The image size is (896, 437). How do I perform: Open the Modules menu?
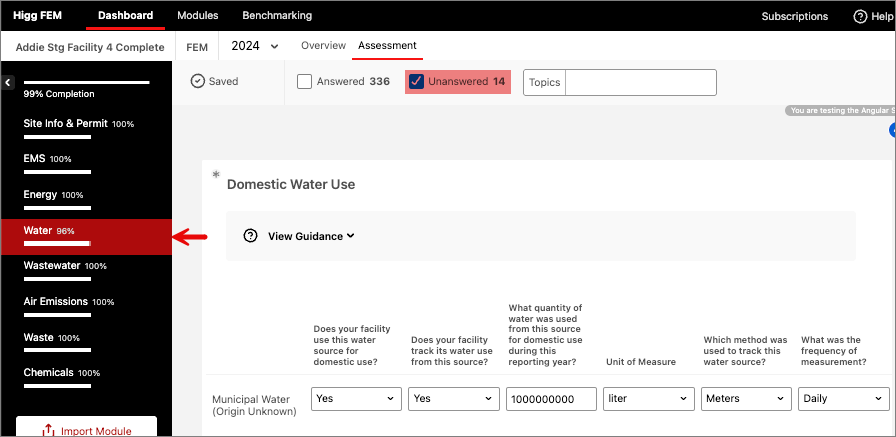click(198, 16)
